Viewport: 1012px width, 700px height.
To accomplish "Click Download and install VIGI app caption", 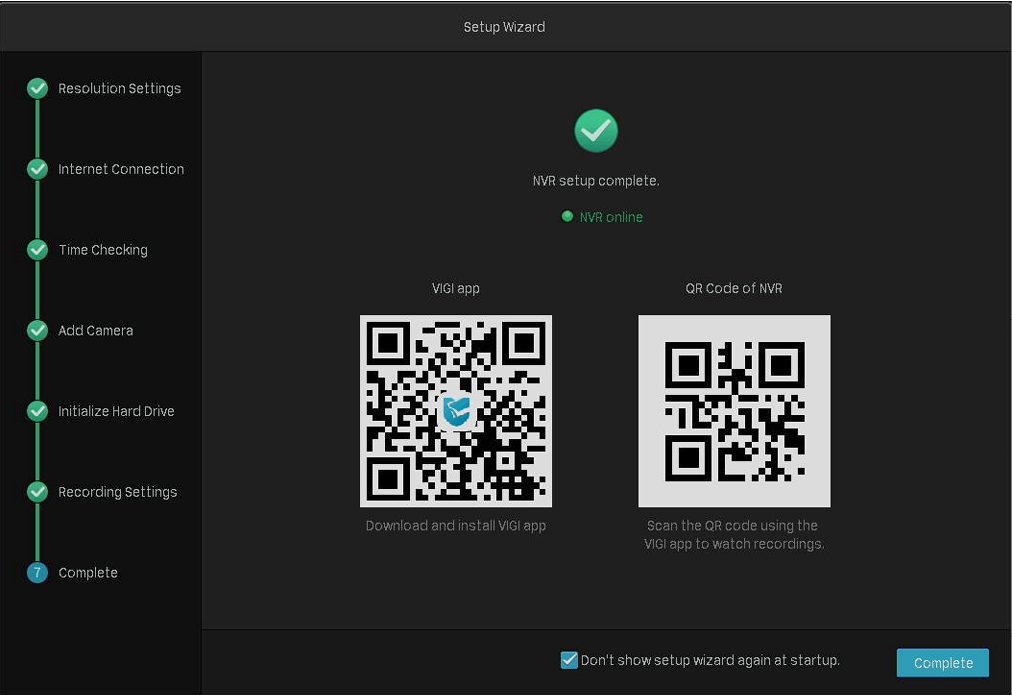I will point(456,526).
